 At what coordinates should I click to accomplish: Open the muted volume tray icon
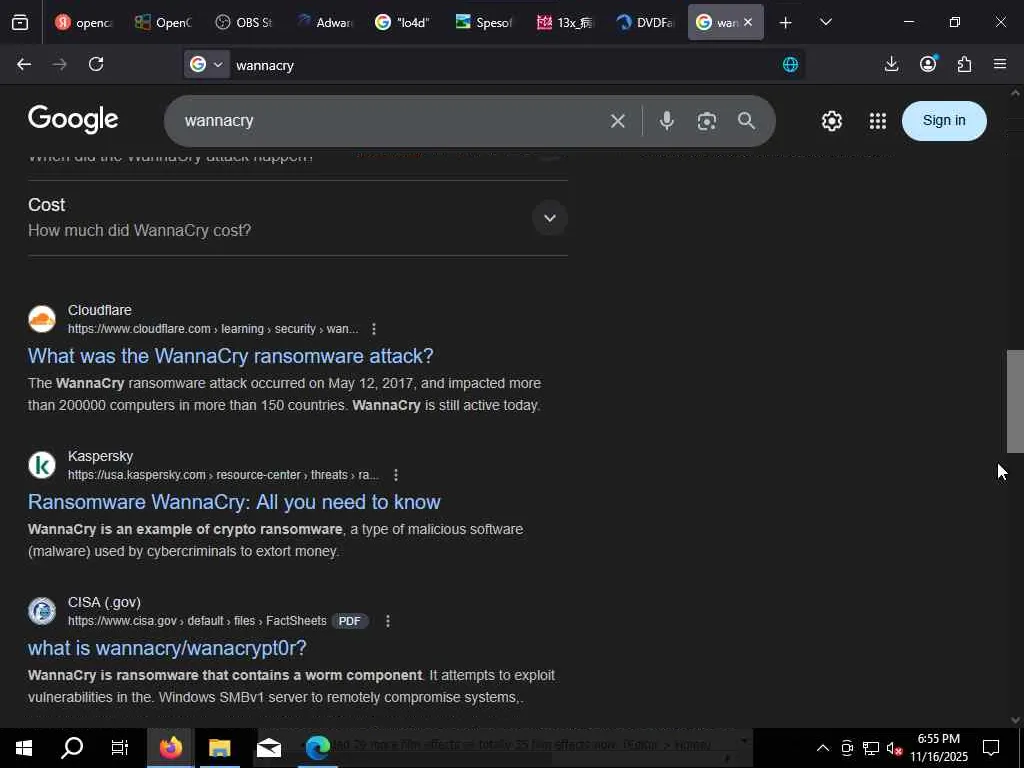894,748
